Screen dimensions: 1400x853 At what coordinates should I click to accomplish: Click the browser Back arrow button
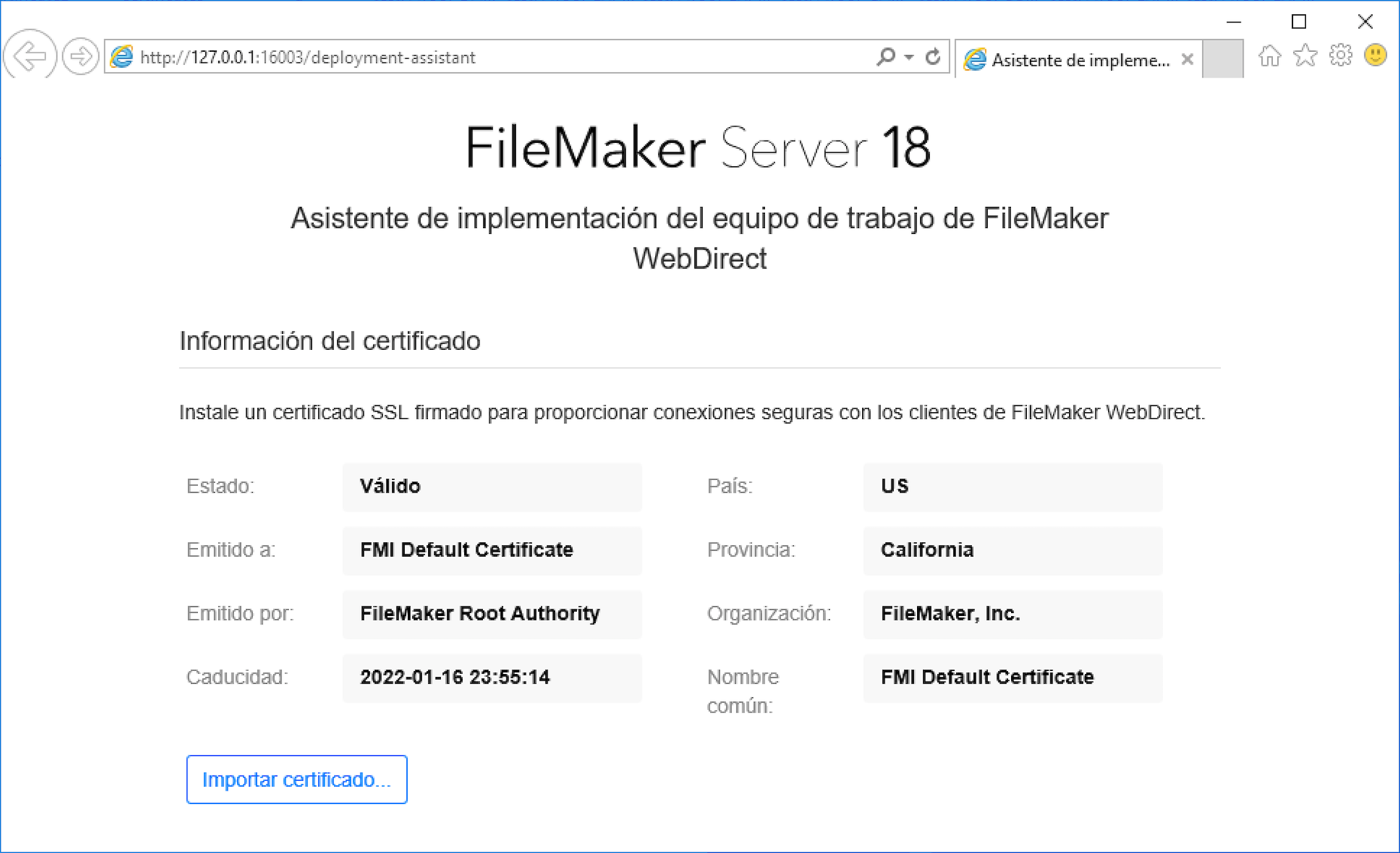(30, 56)
